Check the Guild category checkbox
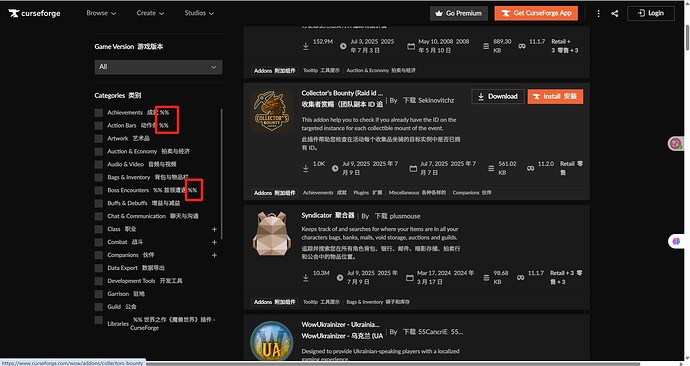 pyautogui.click(x=99, y=307)
